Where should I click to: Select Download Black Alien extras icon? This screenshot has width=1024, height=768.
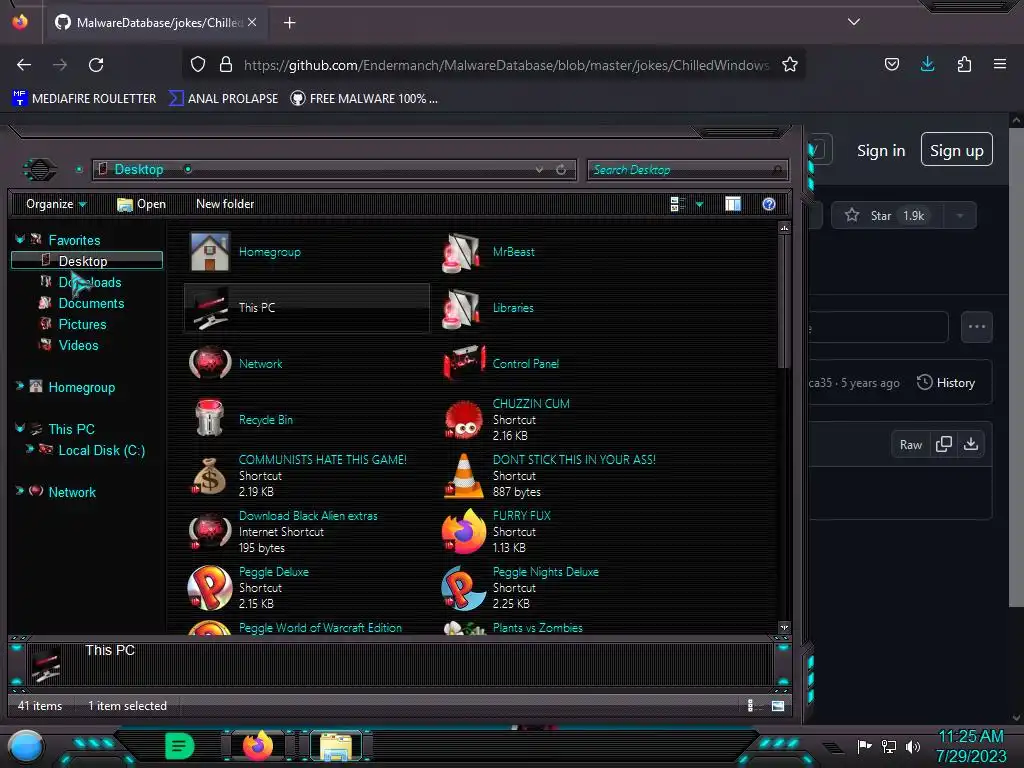tap(210, 532)
